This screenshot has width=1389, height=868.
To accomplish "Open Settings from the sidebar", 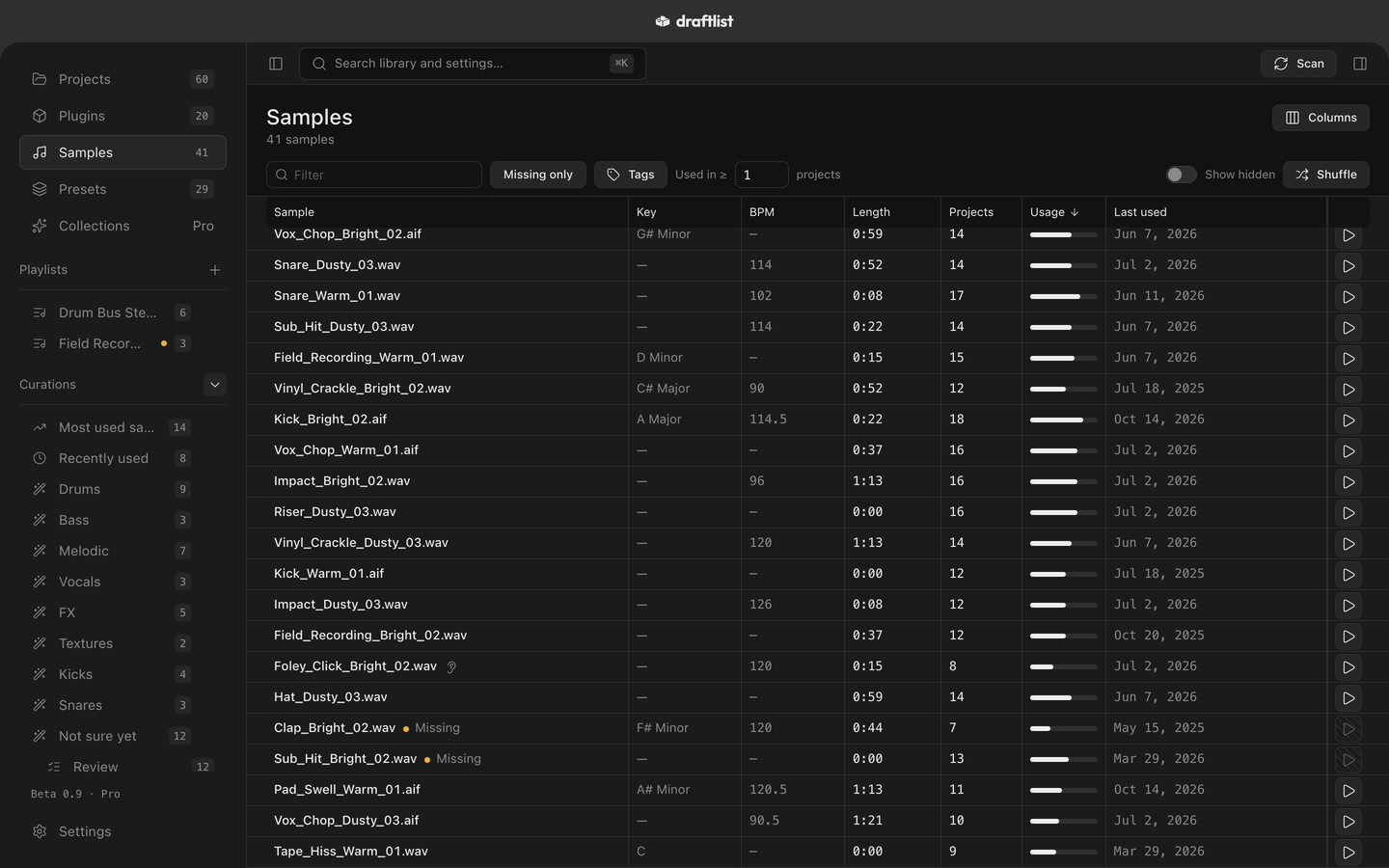I will tap(123, 831).
